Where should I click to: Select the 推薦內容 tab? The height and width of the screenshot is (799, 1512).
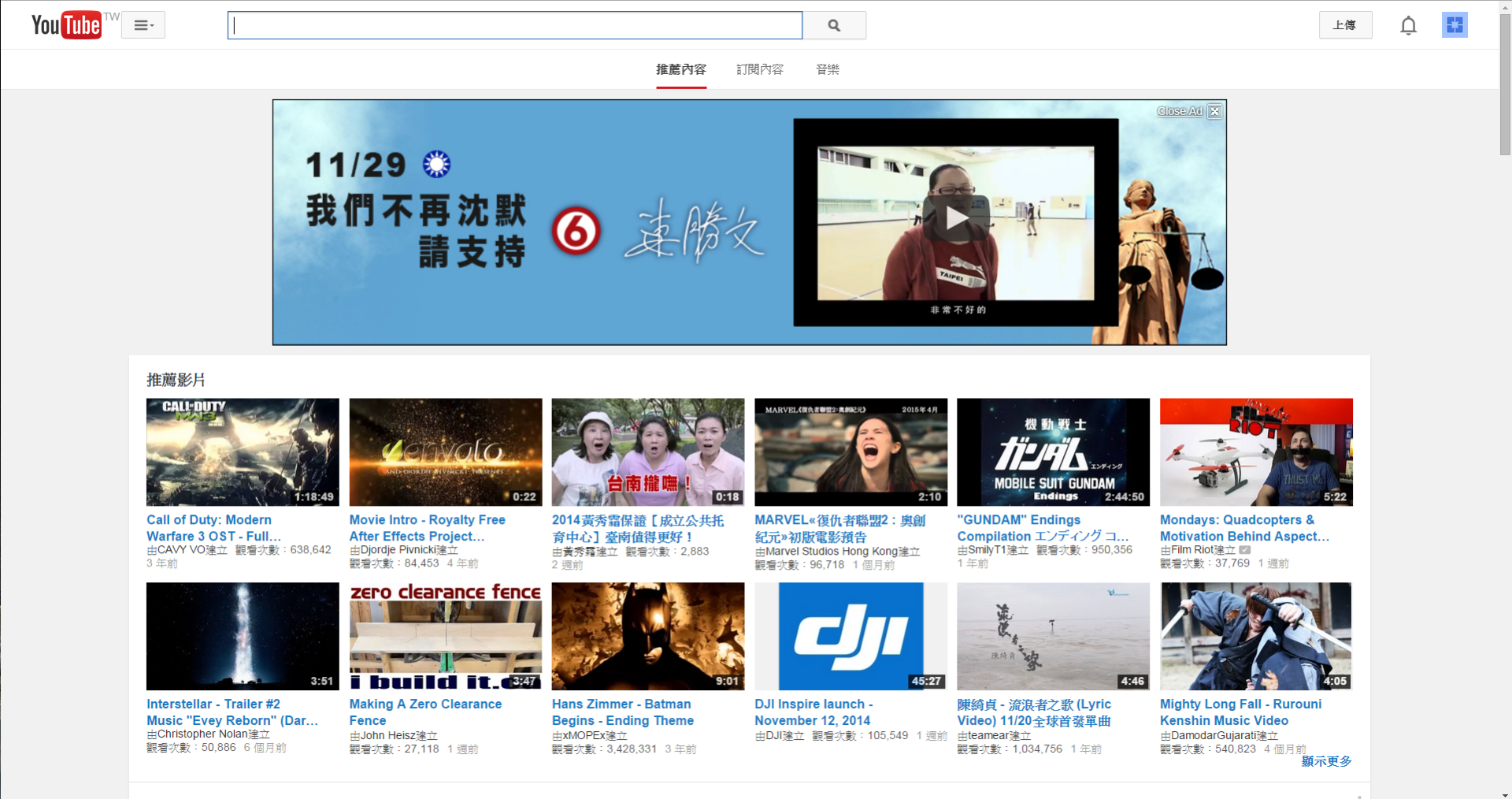pos(681,70)
